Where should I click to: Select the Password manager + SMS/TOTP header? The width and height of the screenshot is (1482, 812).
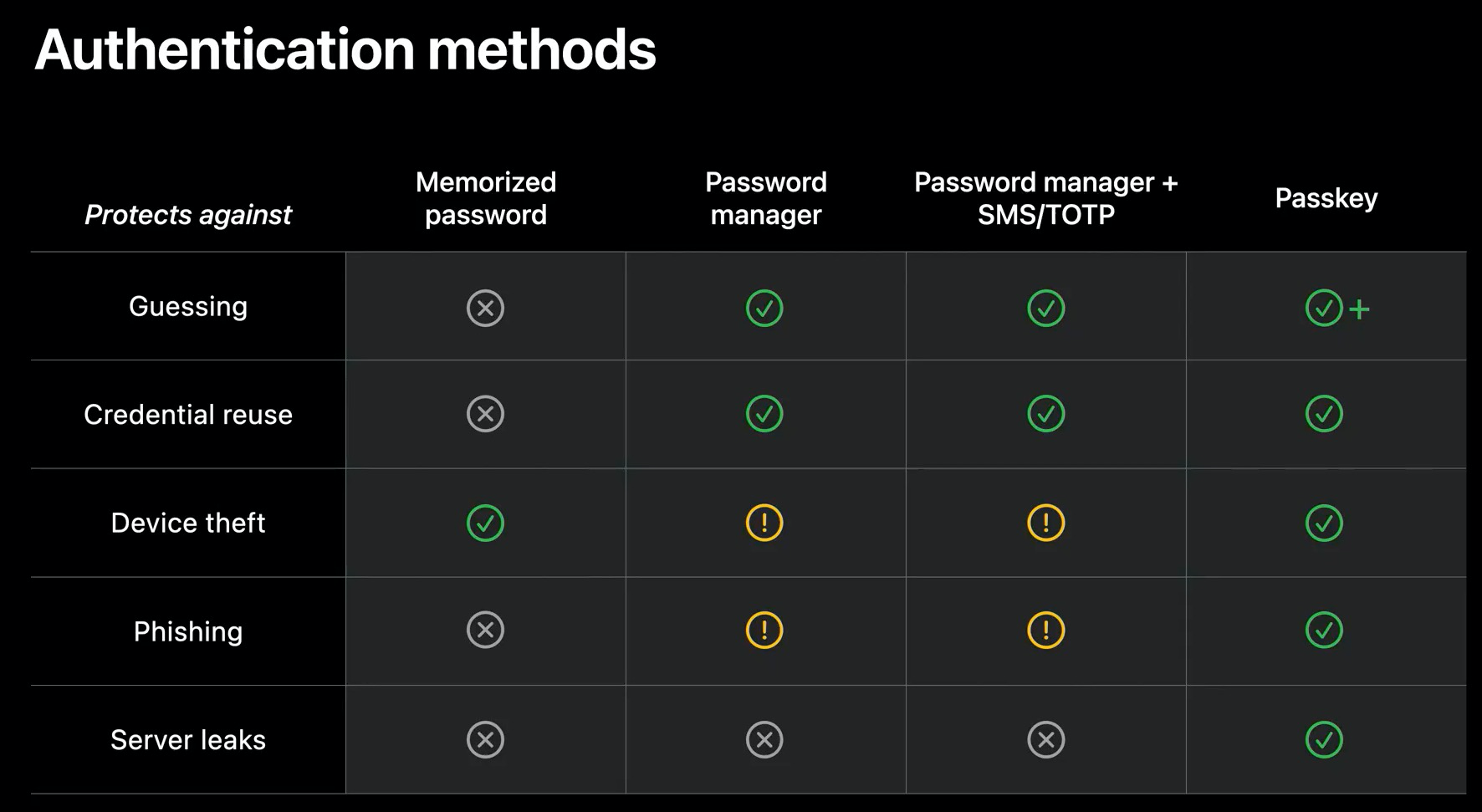point(1046,198)
